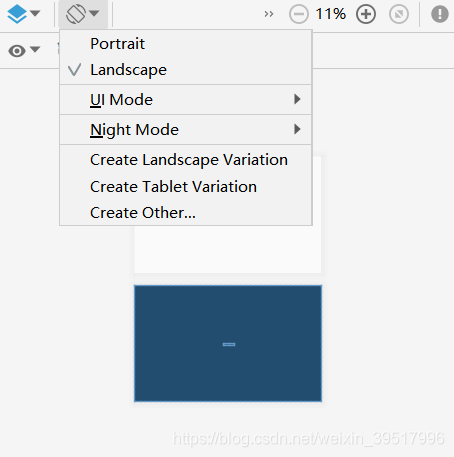Open the Night Mode submenu
This screenshot has height=457, width=454.
pos(186,130)
